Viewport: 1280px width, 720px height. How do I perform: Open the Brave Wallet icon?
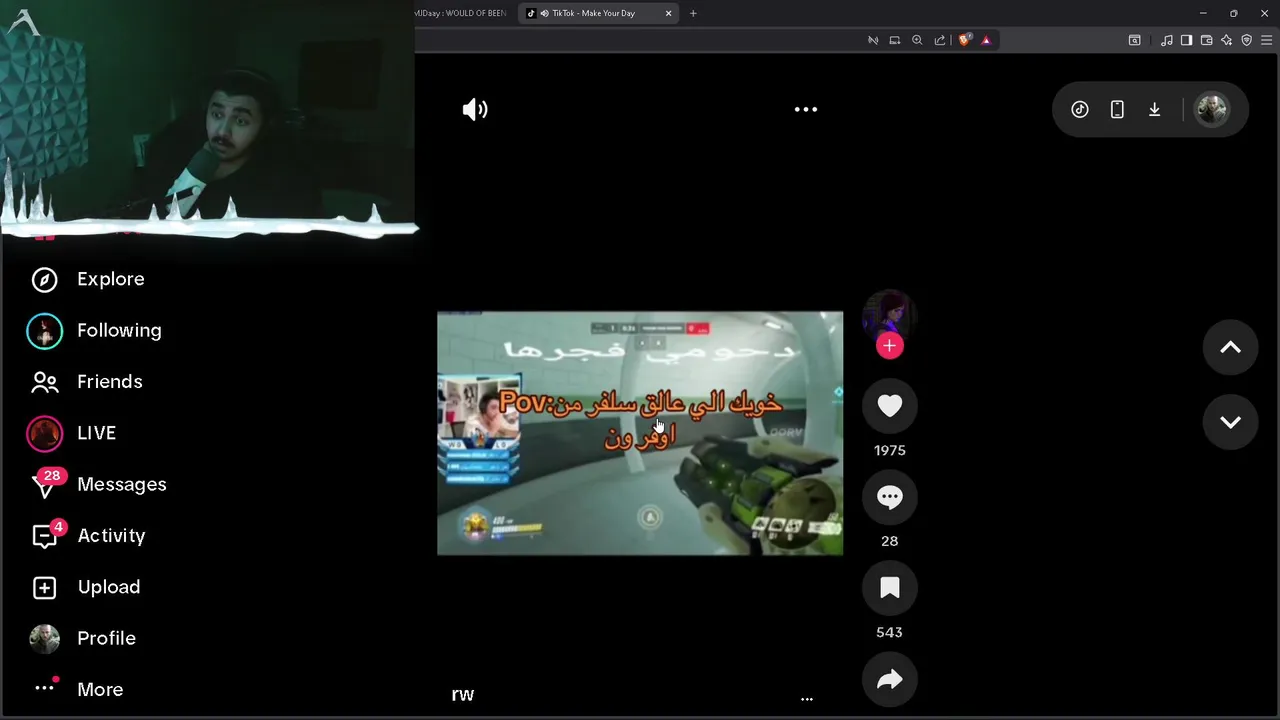(1206, 40)
